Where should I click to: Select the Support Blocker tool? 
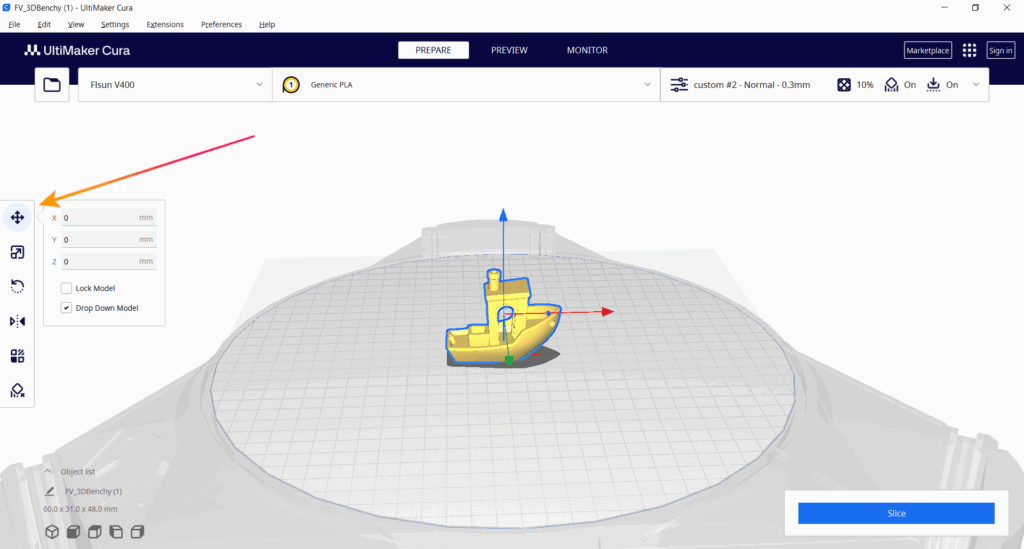18,390
